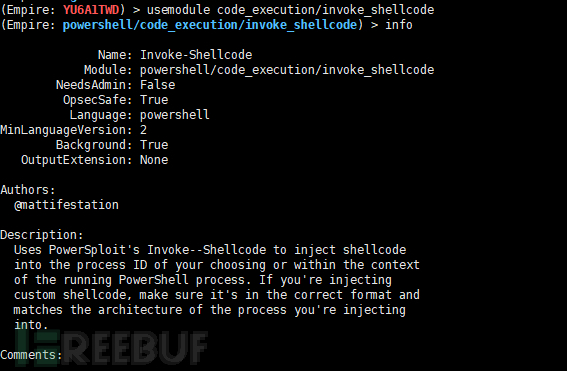
Task: Click the red agent name YU6A1TWD
Action: click(91, 10)
